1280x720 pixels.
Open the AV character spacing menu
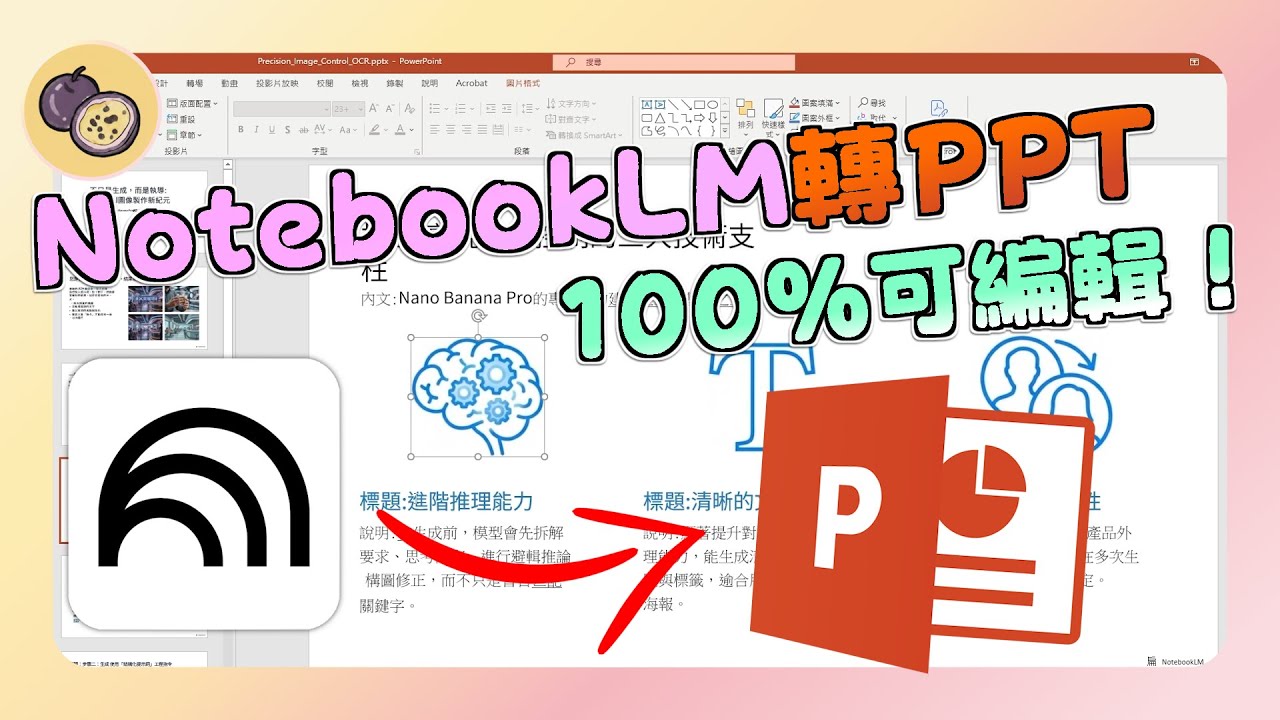322,129
